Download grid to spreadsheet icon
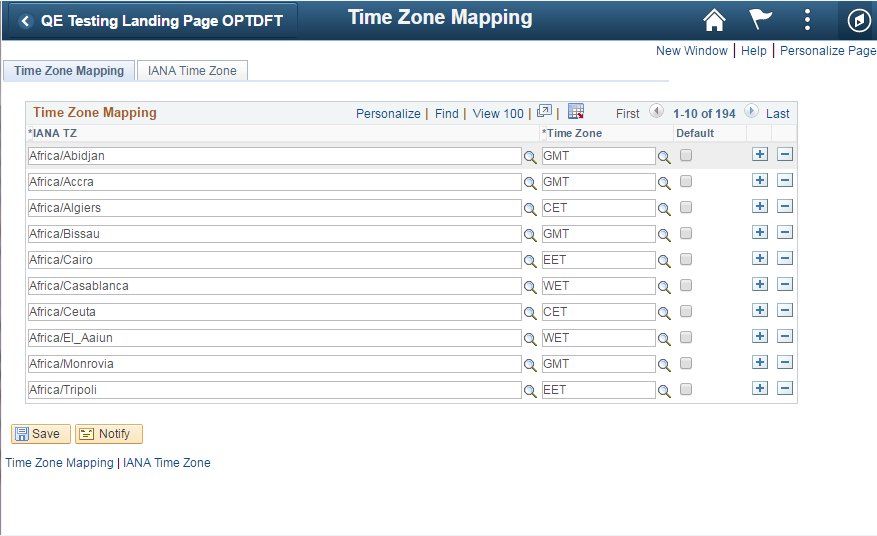Image resolution: width=877 pixels, height=536 pixels. 576,111
